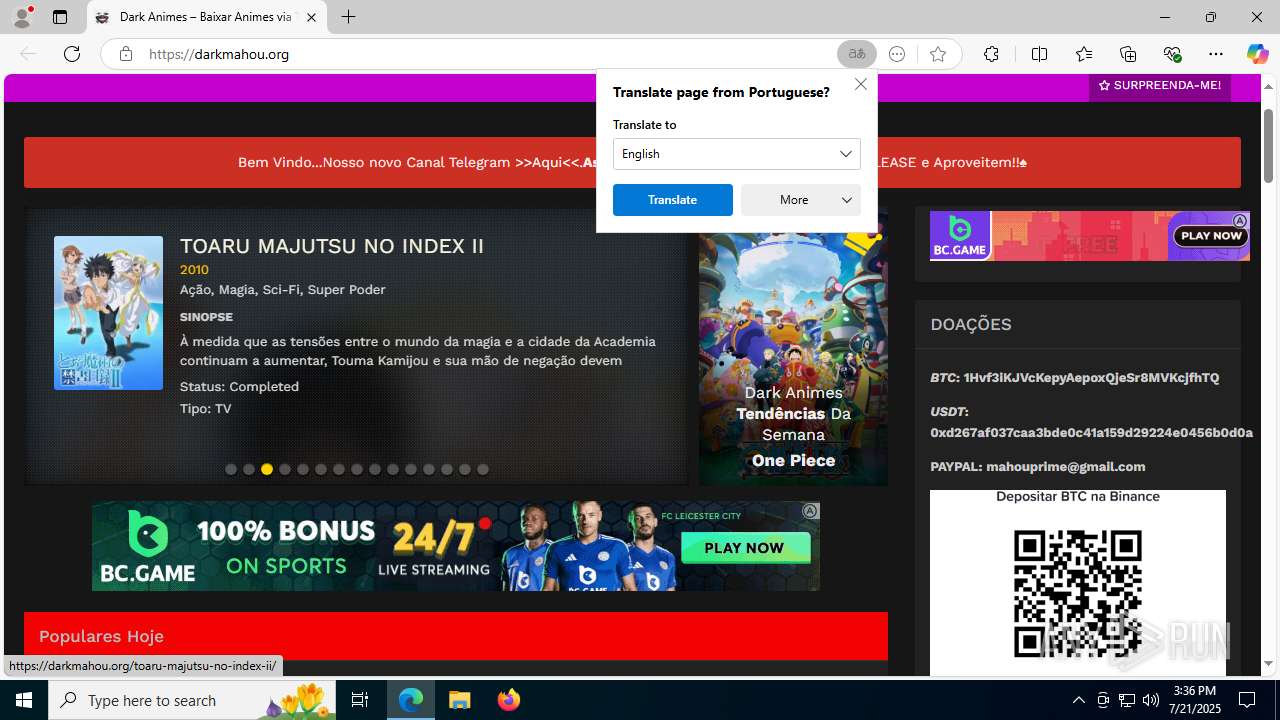
Task: Refresh the page
Action: tap(72, 54)
